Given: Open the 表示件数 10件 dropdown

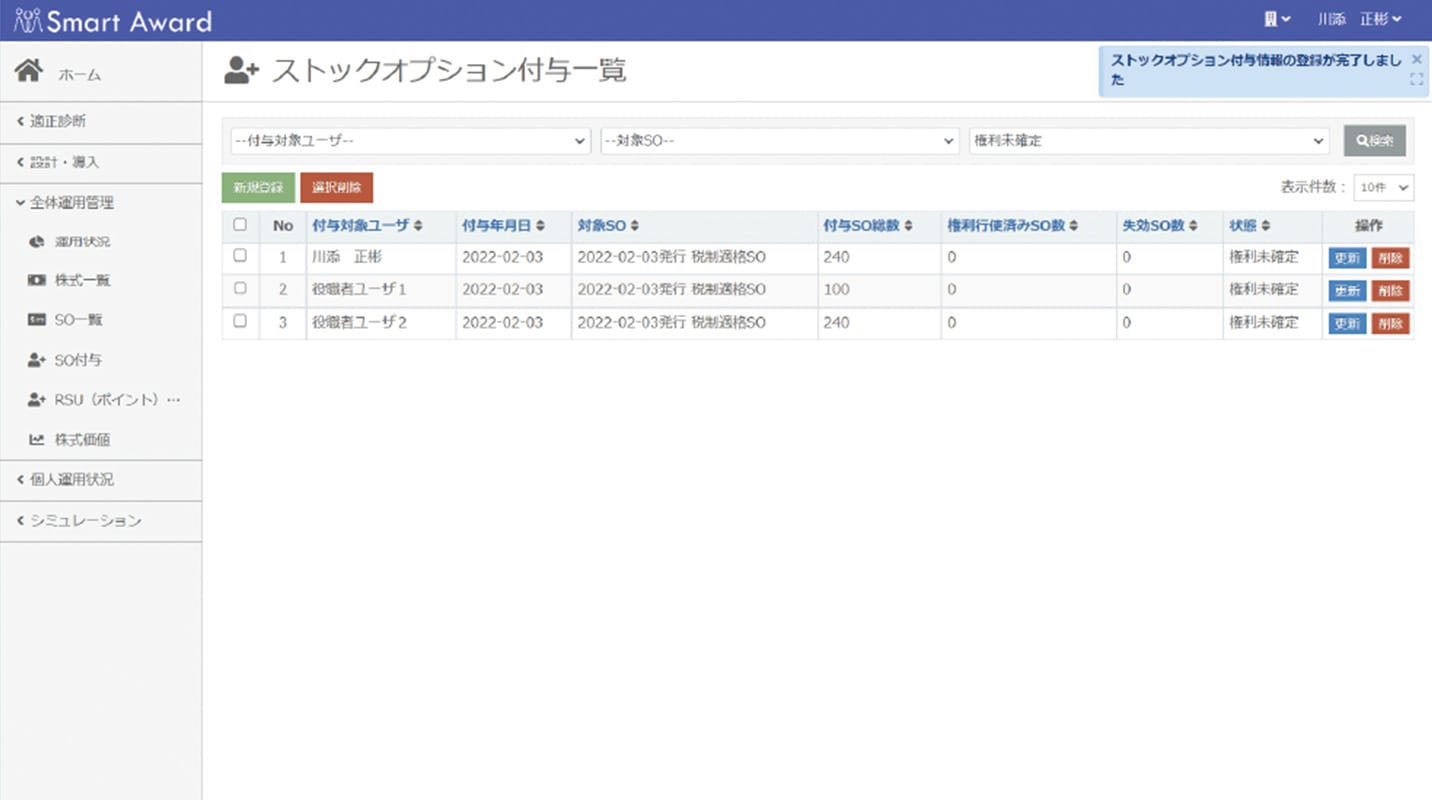Looking at the screenshot, I should (1384, 187).
